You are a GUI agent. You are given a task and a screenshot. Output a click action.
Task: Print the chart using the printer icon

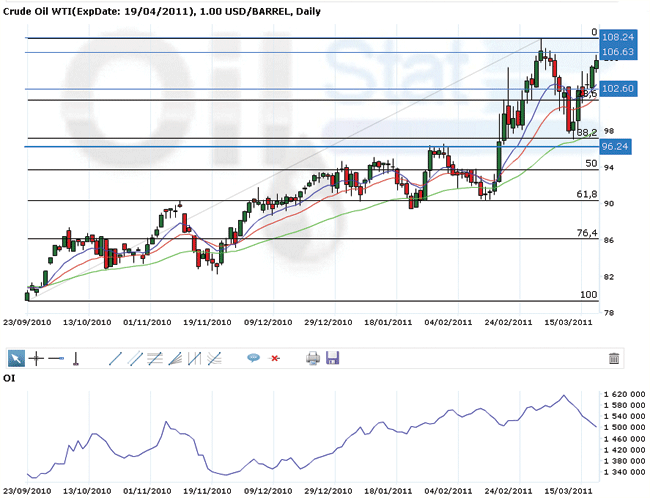(x=312, y=358)
